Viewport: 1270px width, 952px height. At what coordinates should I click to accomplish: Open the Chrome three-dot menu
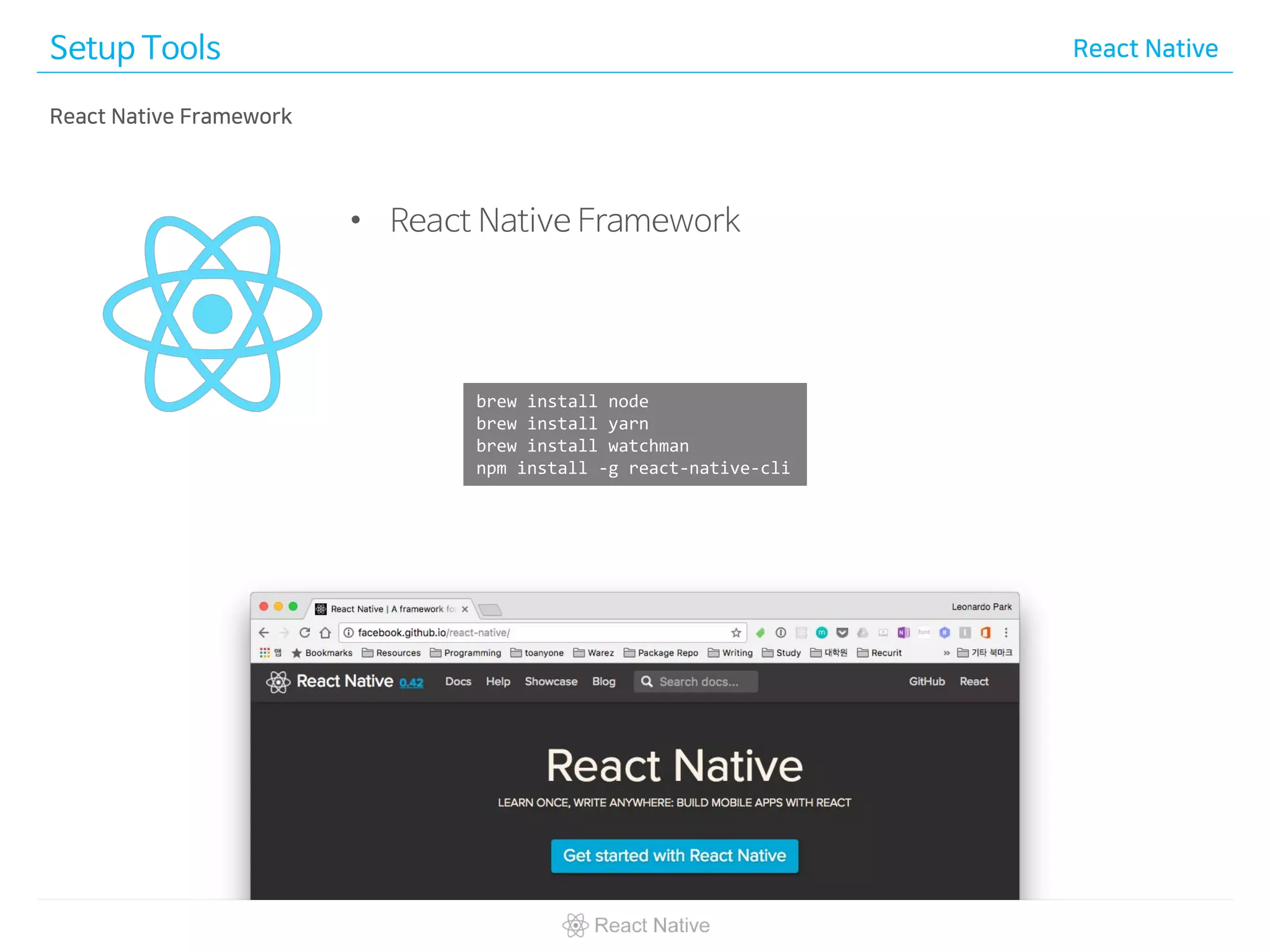point(1006,633)
